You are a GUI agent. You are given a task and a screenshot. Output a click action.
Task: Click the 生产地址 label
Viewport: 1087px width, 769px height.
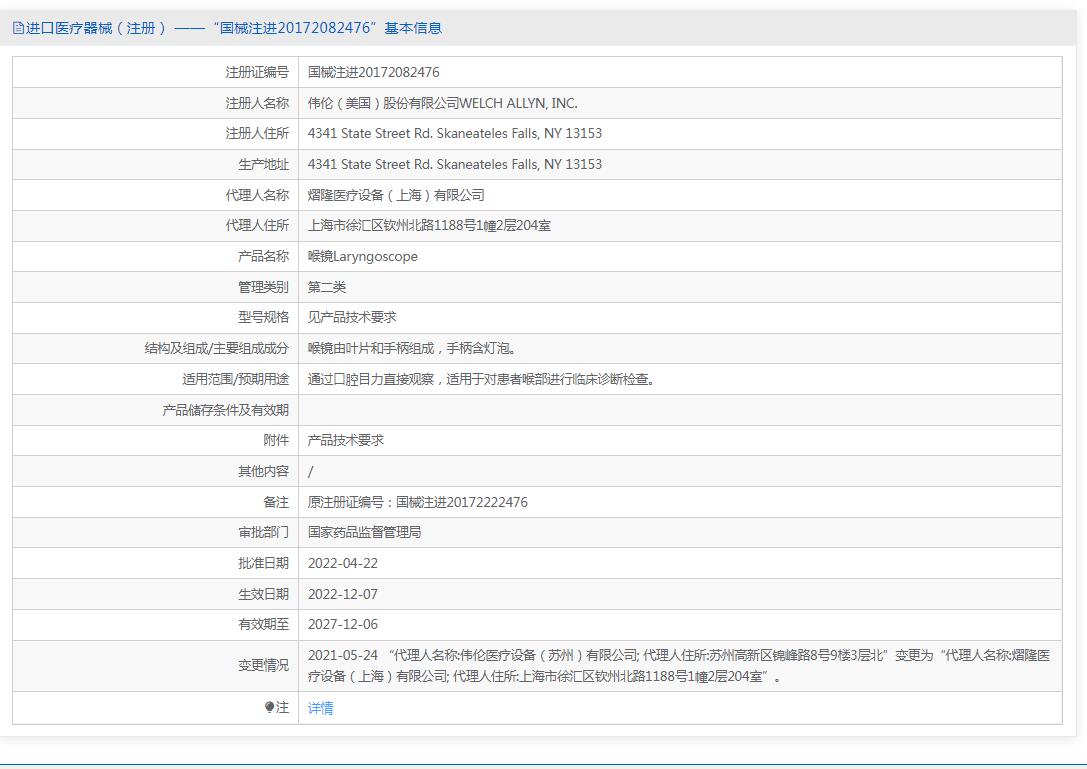tap(263, 164)
